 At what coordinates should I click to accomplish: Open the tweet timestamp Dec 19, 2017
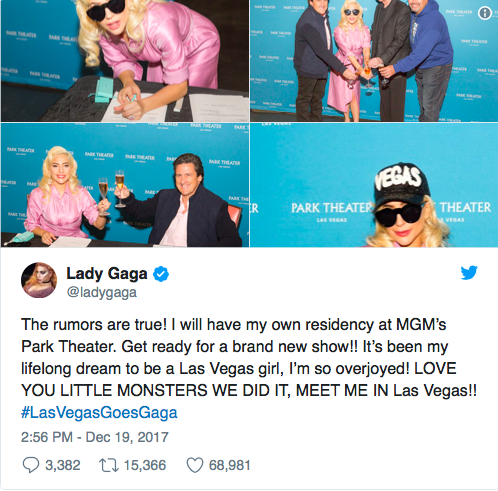pyautogui.click(x=95, y=437)
